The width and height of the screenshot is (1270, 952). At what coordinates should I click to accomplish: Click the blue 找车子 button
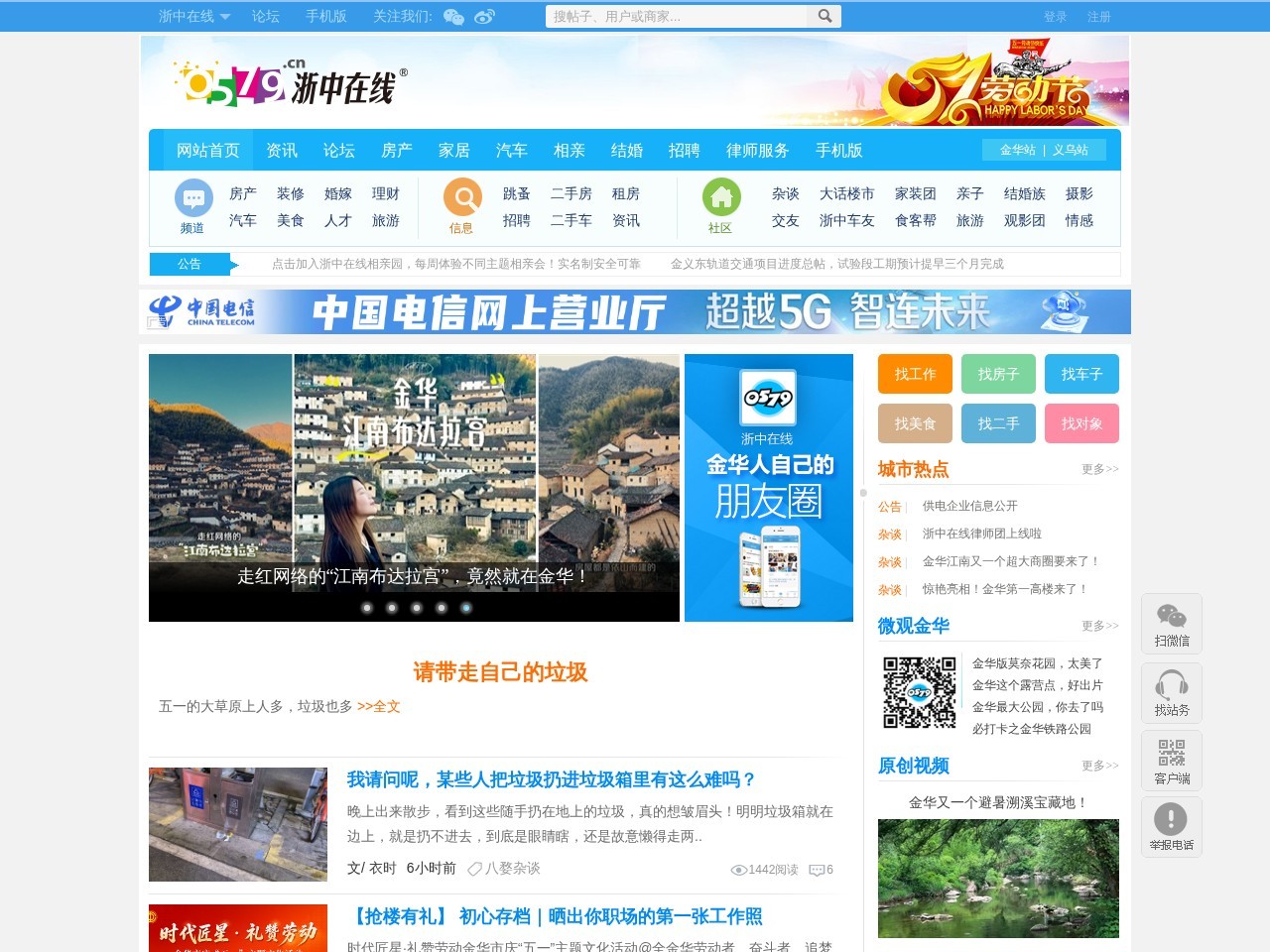(1081, 374)
